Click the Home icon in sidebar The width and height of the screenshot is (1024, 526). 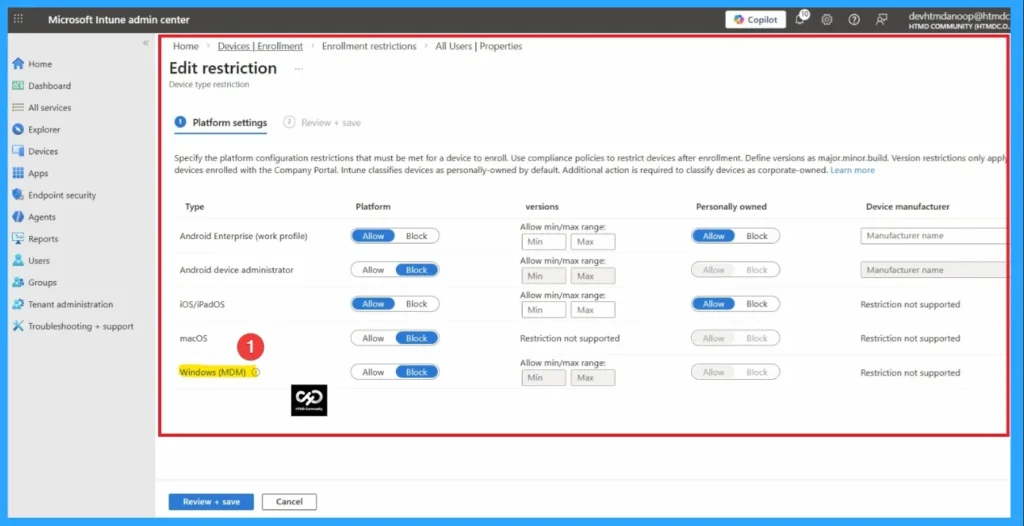point(18,64)
